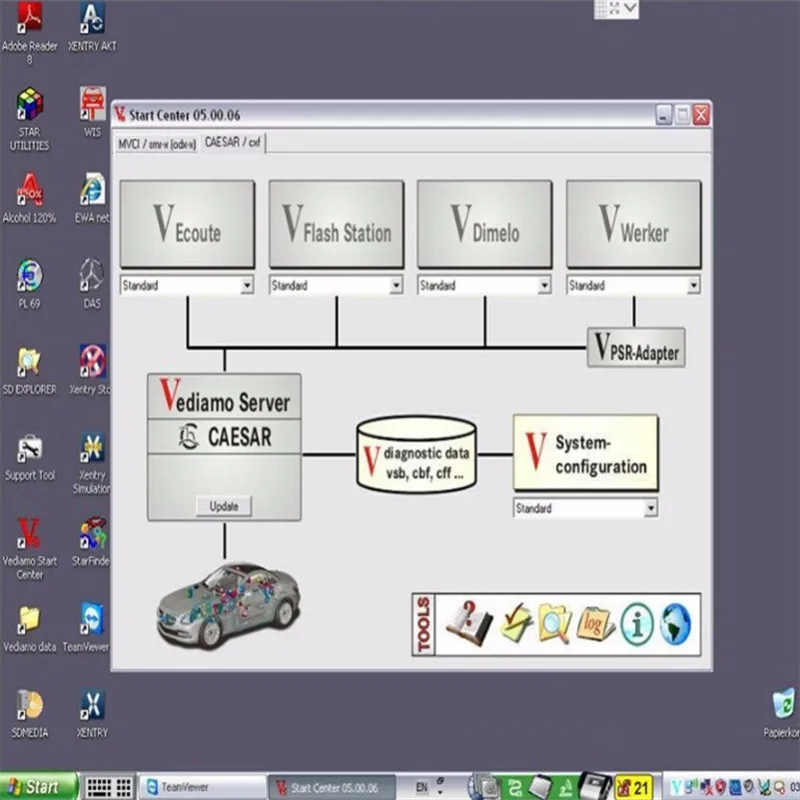
Task: Click the diagnostic data database cylinder
Action: pos(416,454)
